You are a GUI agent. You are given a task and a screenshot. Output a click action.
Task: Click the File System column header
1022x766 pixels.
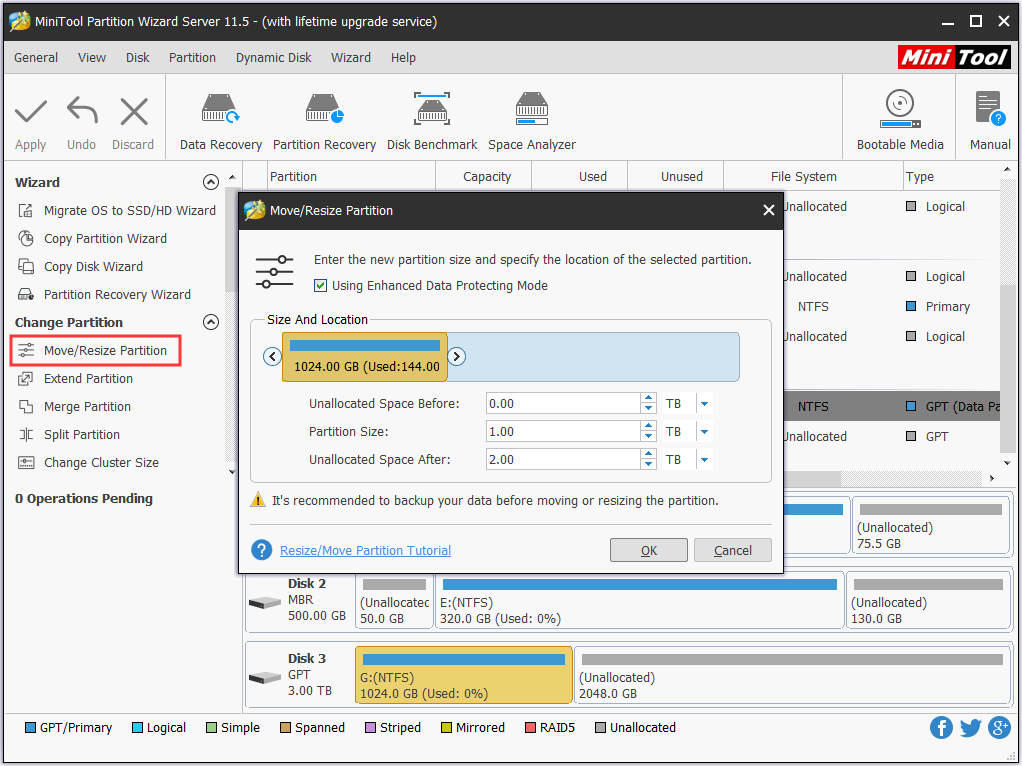pyautogui.click(x=804, y=176)
